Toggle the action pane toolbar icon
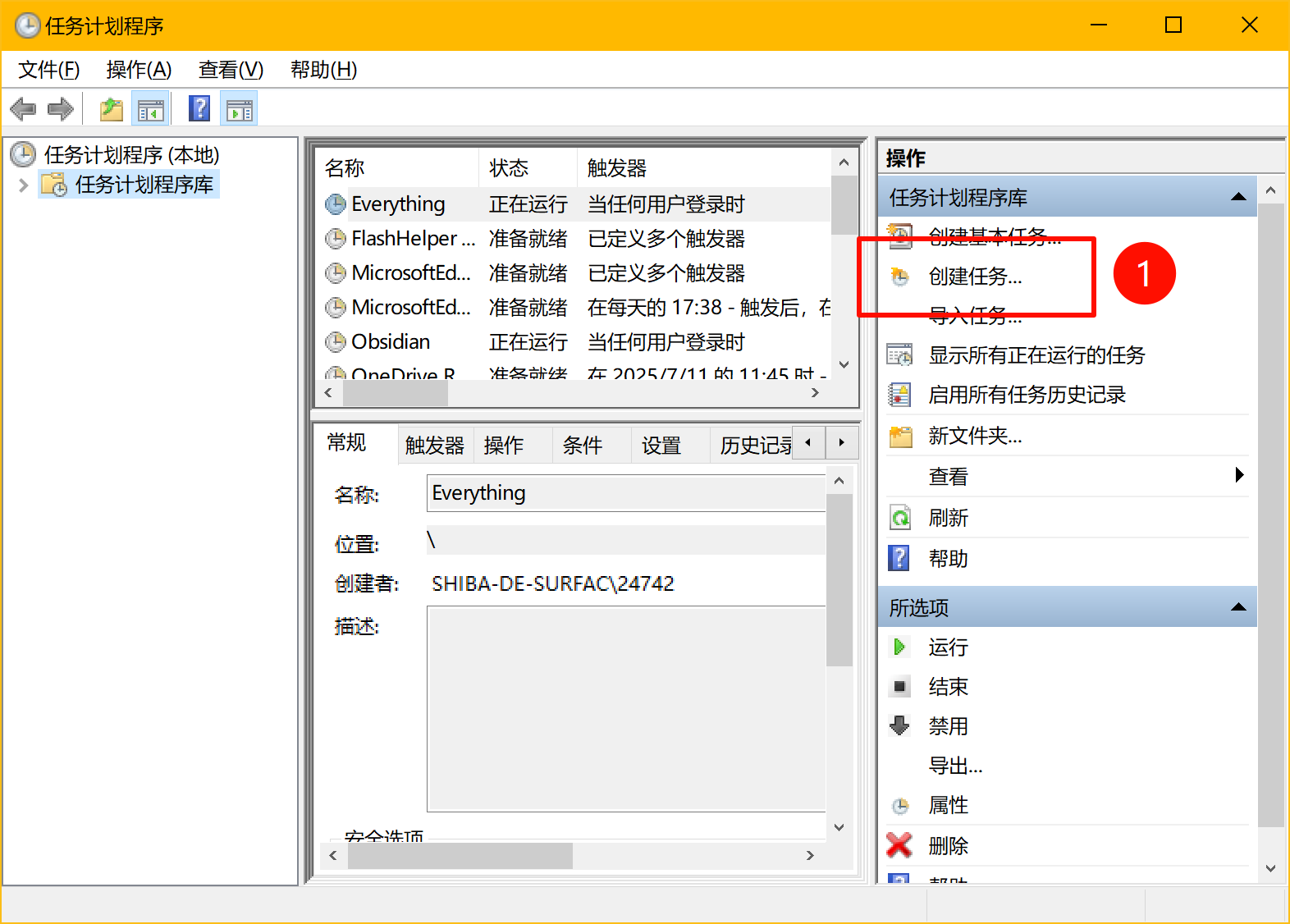Image resolution: width=1290 pixels, height=924 pixels. point(240,109)
